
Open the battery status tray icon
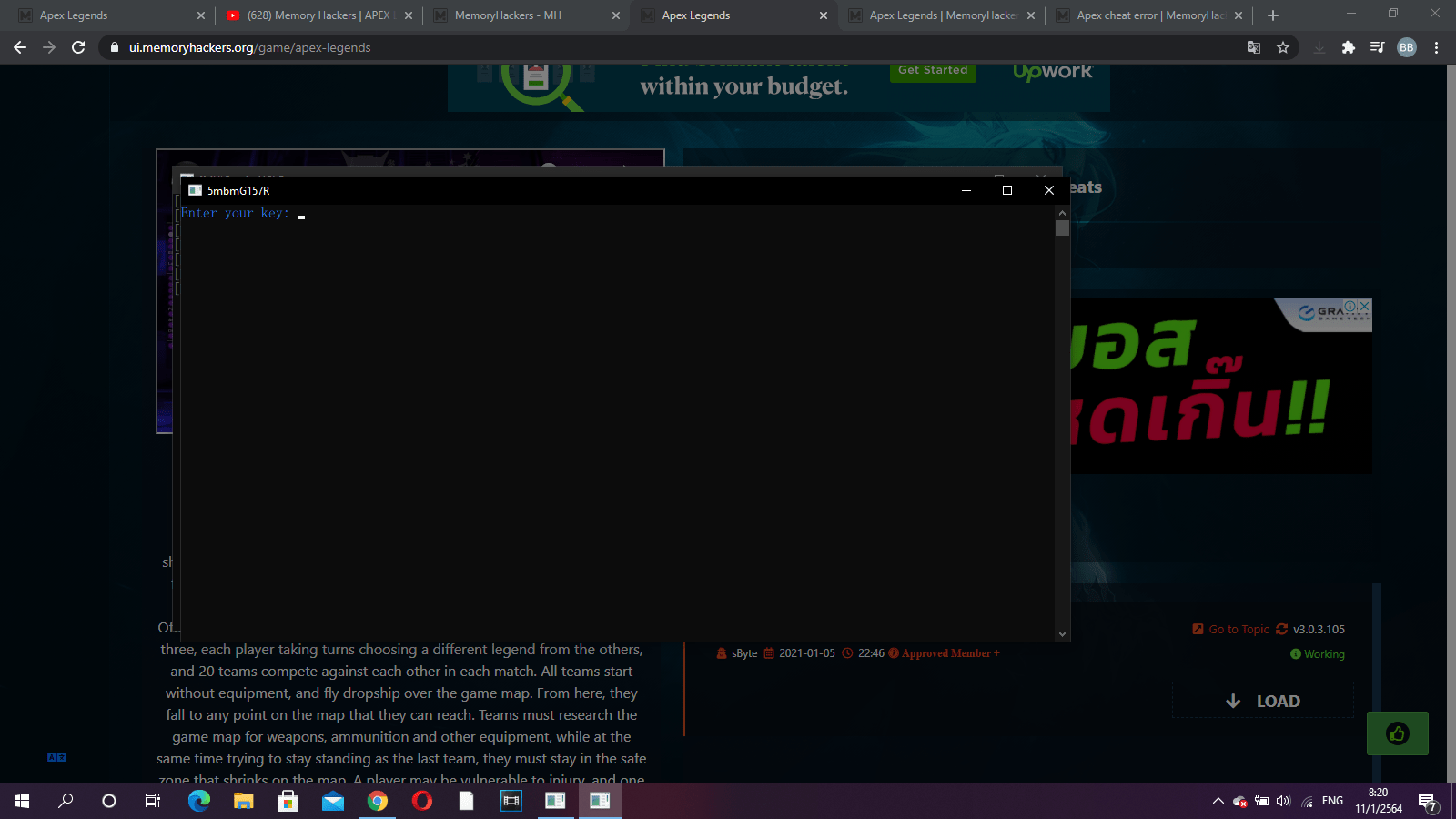tap(1262, 801)
